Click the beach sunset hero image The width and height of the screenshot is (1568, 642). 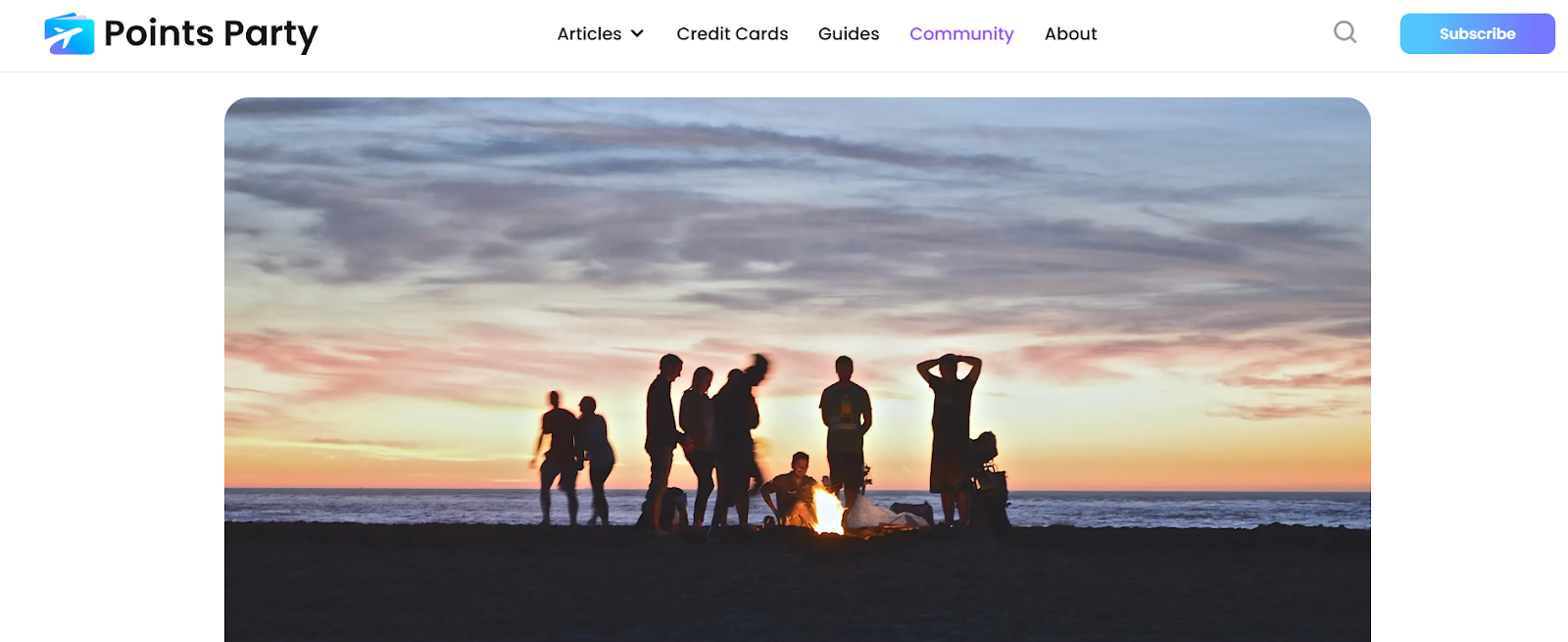[798, 370]
